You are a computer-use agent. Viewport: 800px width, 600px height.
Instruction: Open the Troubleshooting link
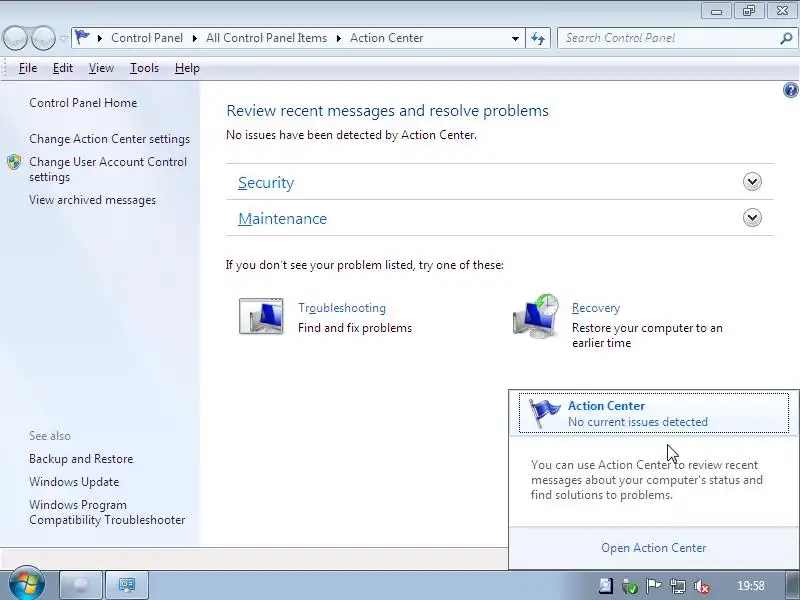click(342, 308)
